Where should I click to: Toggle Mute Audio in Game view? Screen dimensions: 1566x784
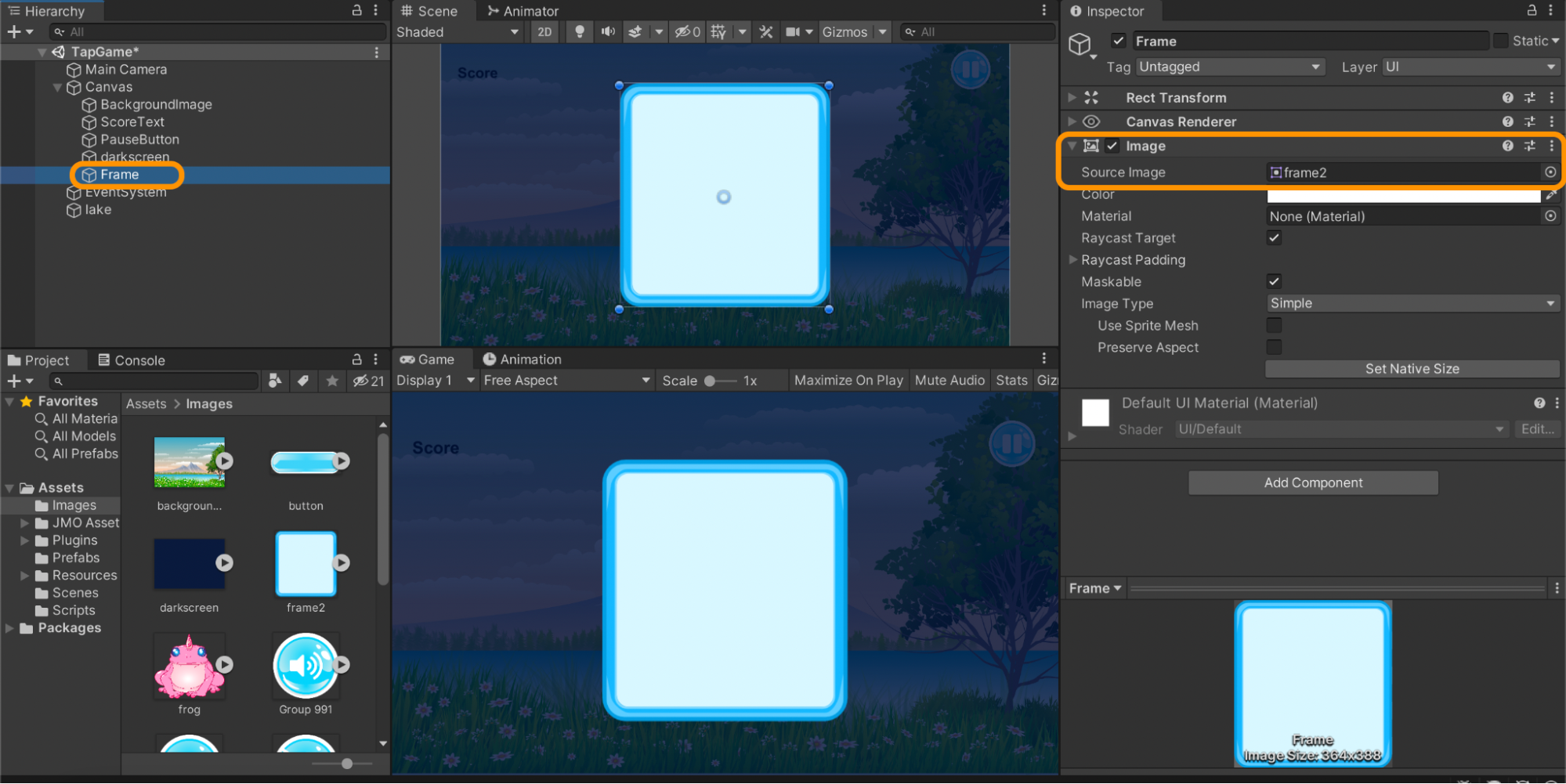coord(949,380)
